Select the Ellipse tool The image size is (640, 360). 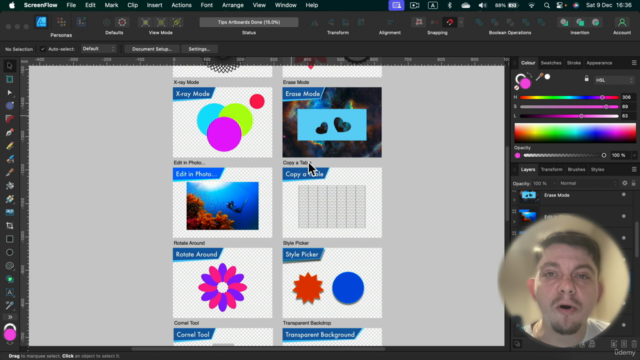[x=9, y=252]
